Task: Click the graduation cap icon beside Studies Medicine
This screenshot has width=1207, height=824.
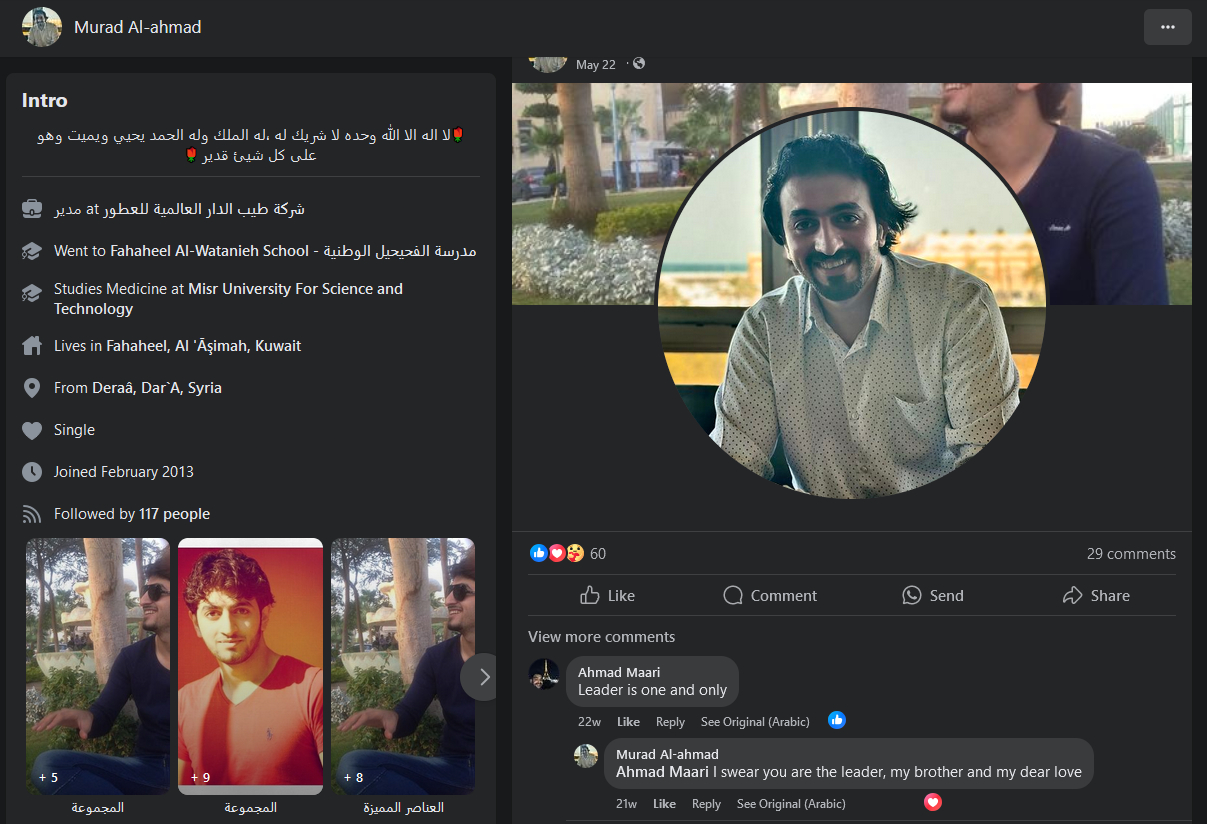Action: tap(32, 293)
